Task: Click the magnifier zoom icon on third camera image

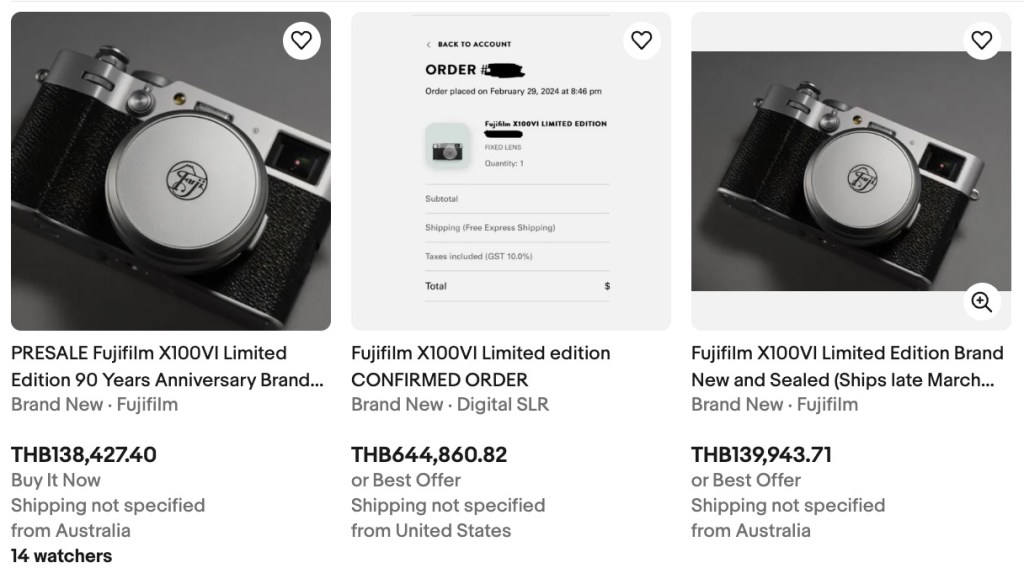Action: [x=981, y=301]
